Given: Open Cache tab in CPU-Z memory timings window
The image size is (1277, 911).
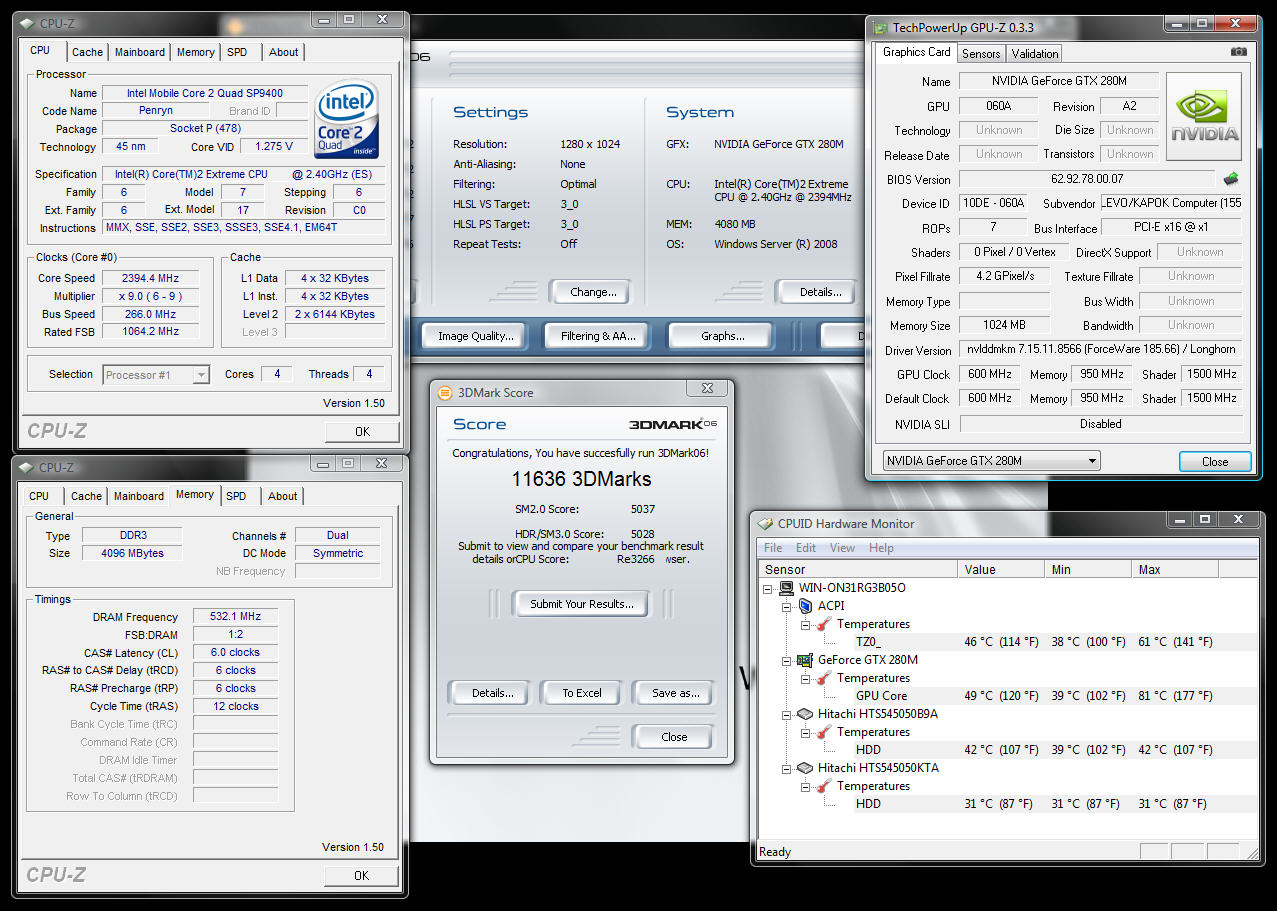Looking at the screenshot, I should (86, 496).
